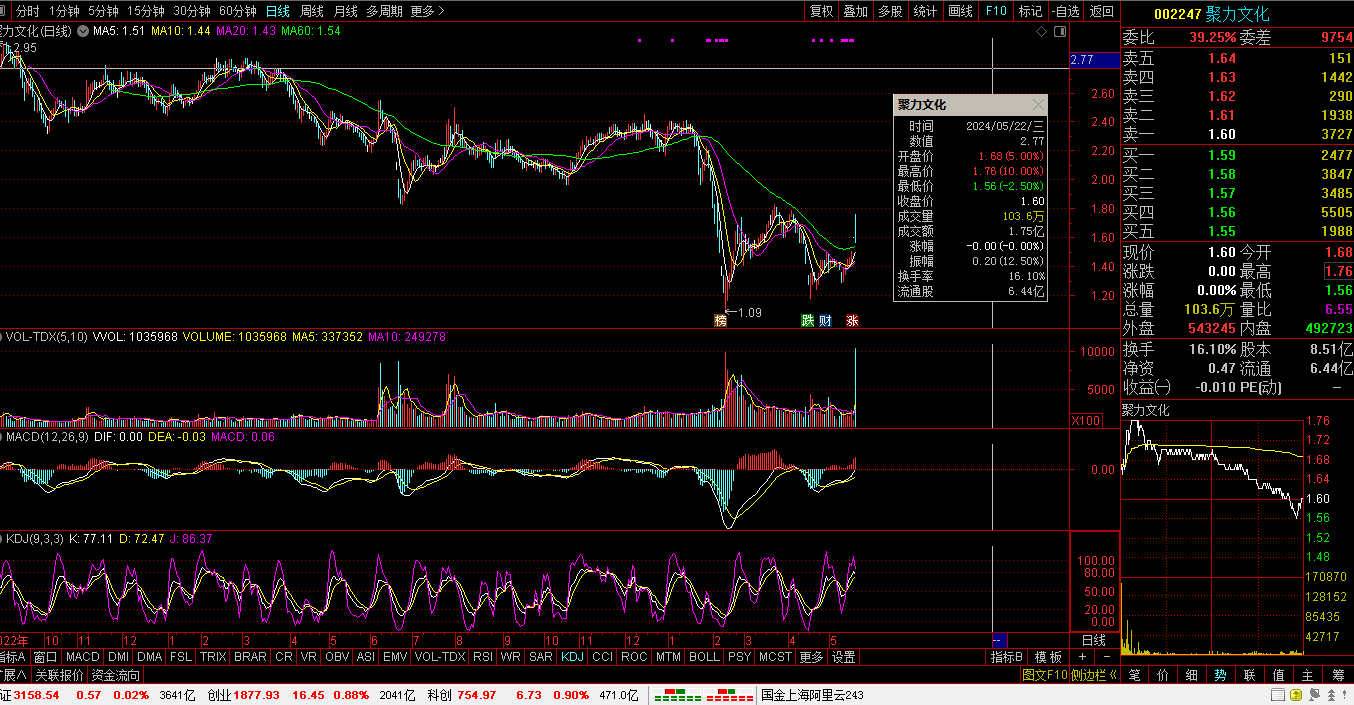Select the RSI indicator tab
The image size is (1354, 705).
pos(483,657)
